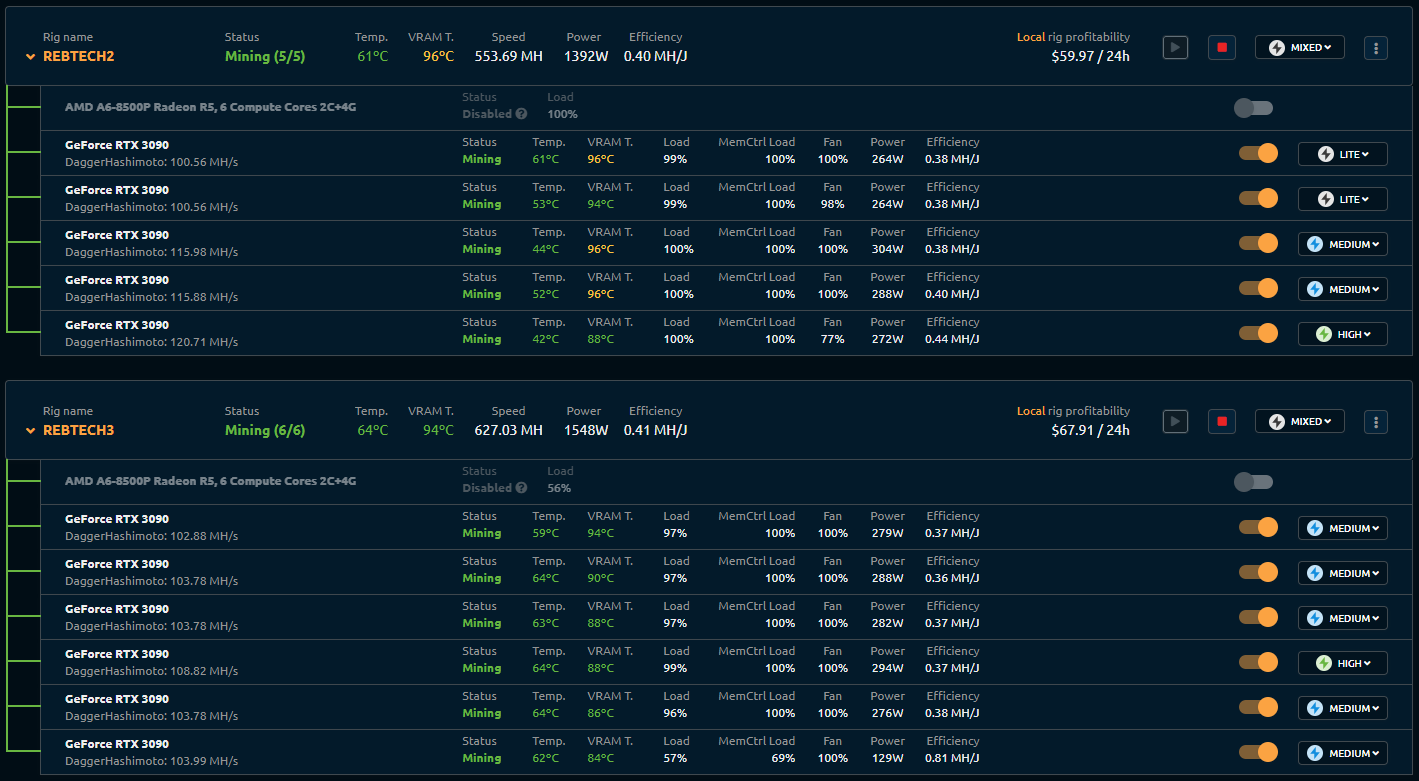Screen dimensions: 1419x781
Task: Change LITE profile on the second RTX 3090
Action: coord(1342,198)
